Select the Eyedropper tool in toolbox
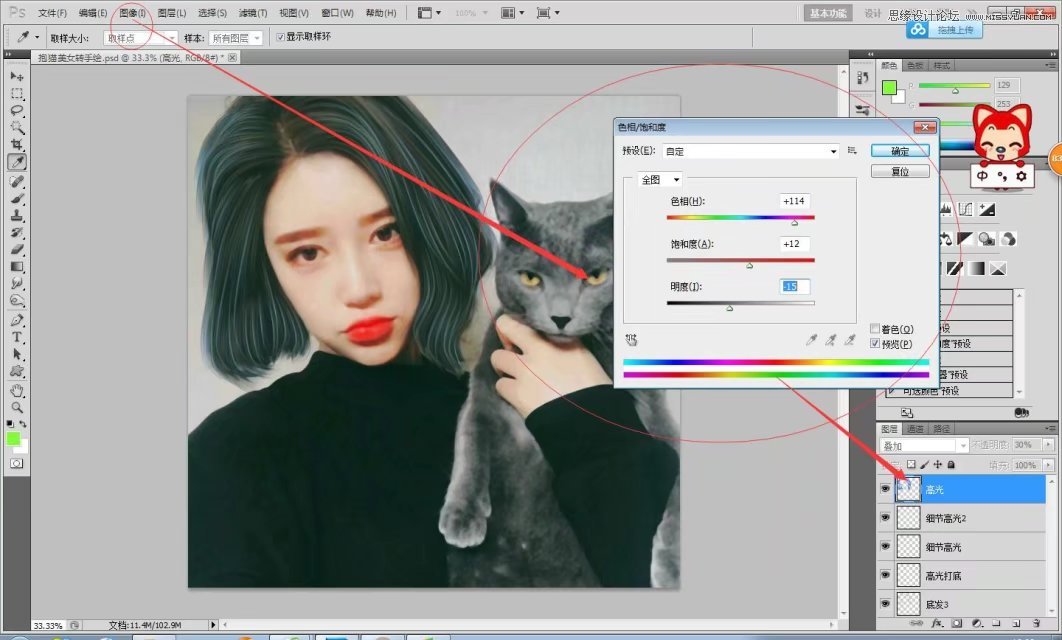 pyautogui.click(x=17, y=162)
